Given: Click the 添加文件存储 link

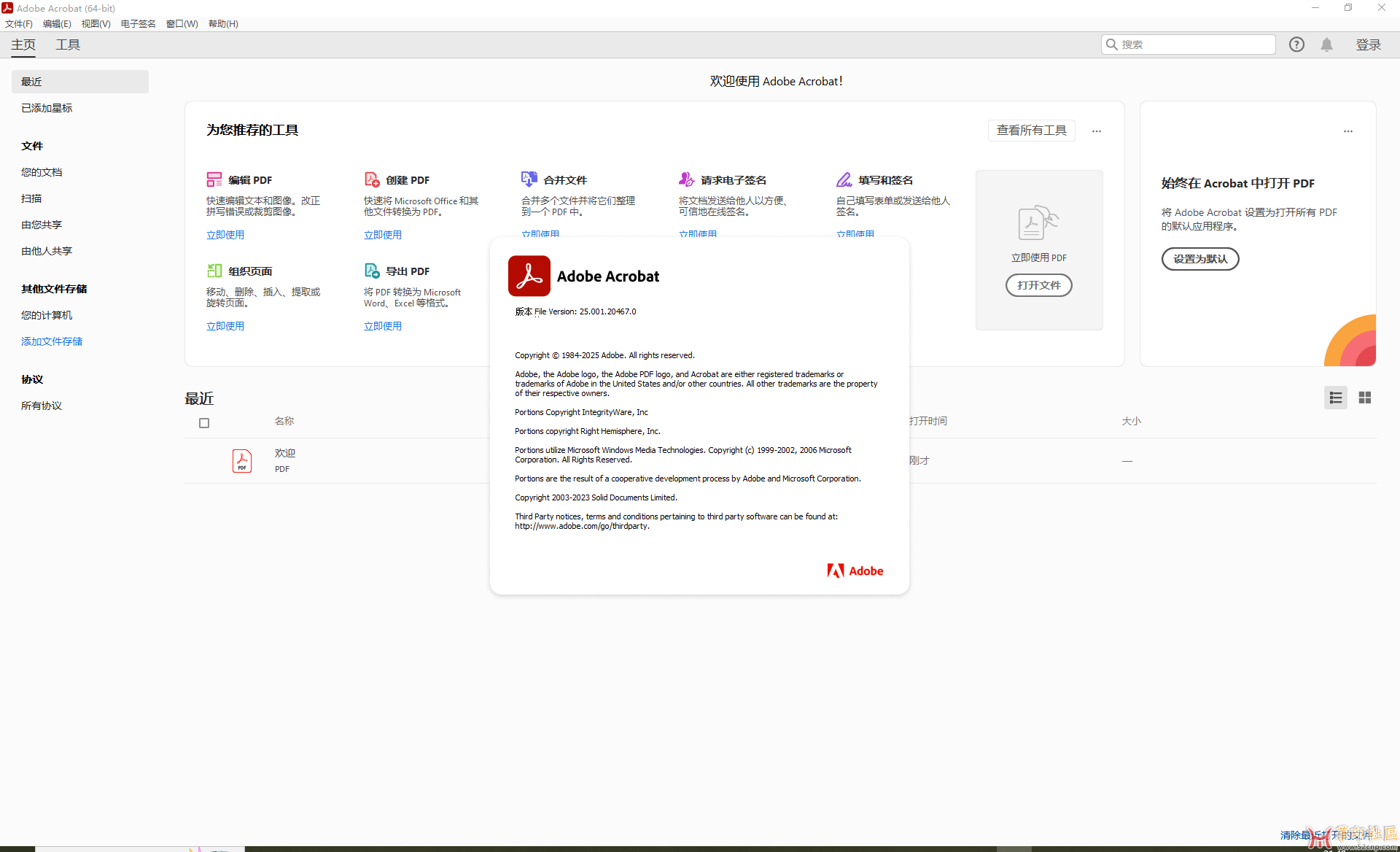Looking at the screenshot, I should tap(52, 341).
